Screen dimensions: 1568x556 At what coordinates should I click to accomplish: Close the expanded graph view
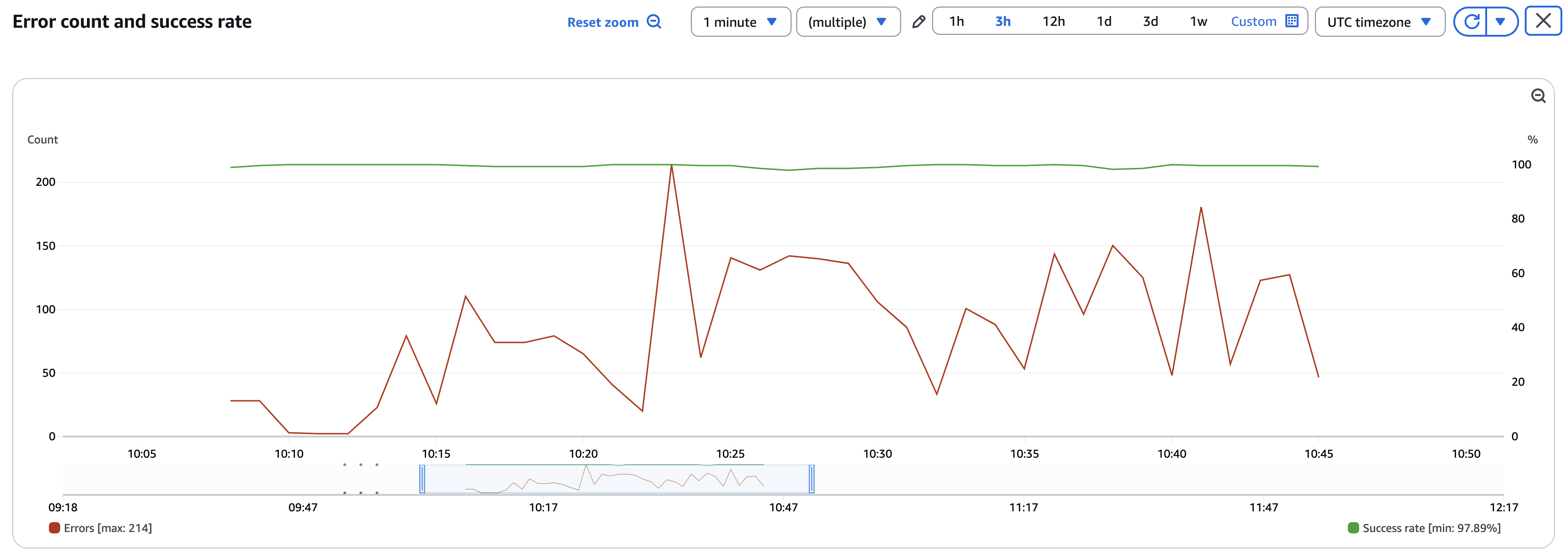tap(1543, 21)
